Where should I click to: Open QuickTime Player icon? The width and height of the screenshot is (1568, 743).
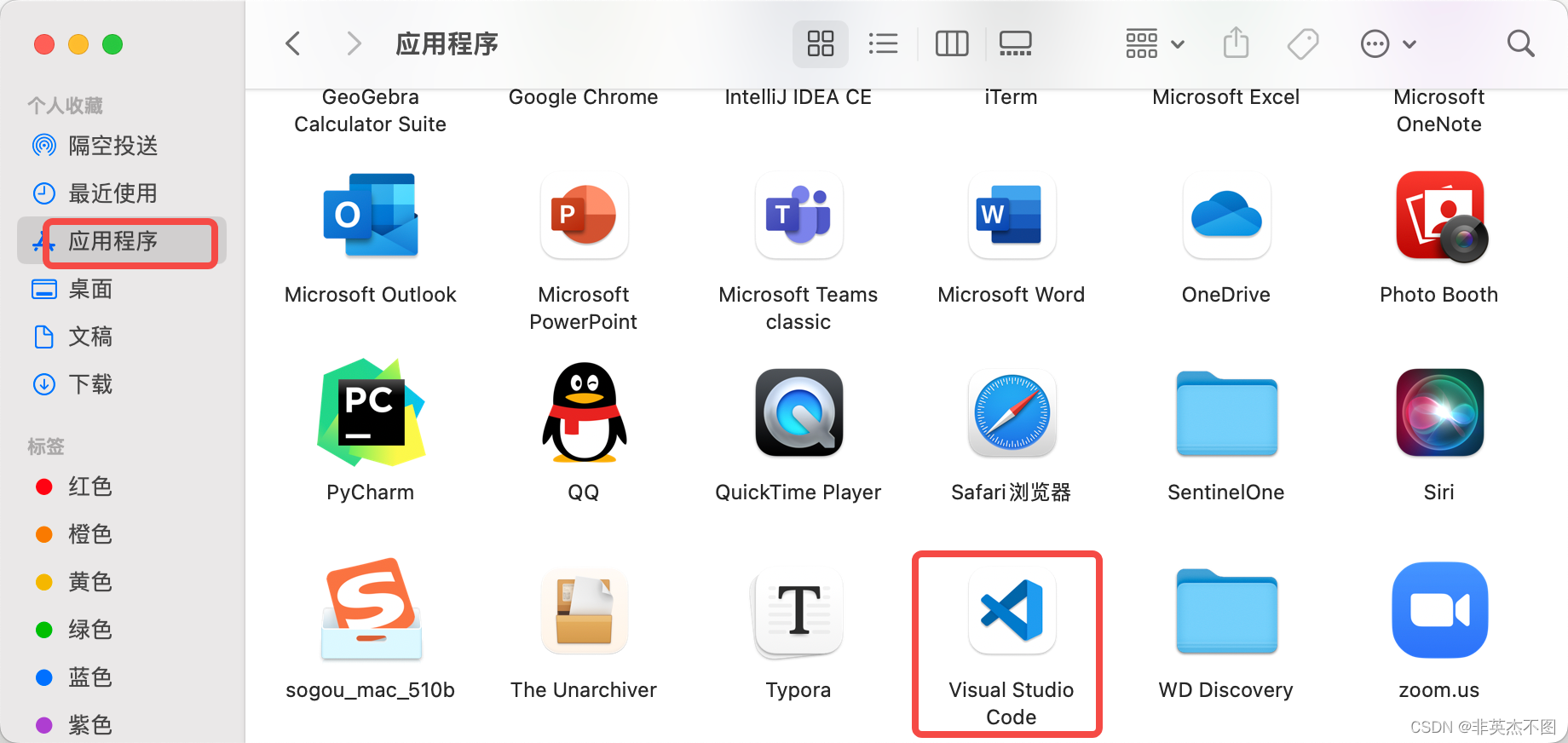tap(798, 412)
